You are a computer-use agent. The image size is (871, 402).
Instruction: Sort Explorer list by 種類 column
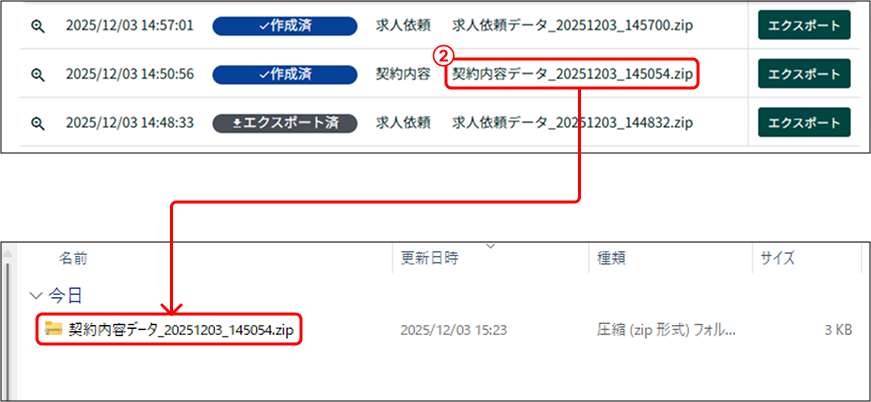[x=612, y=258]
